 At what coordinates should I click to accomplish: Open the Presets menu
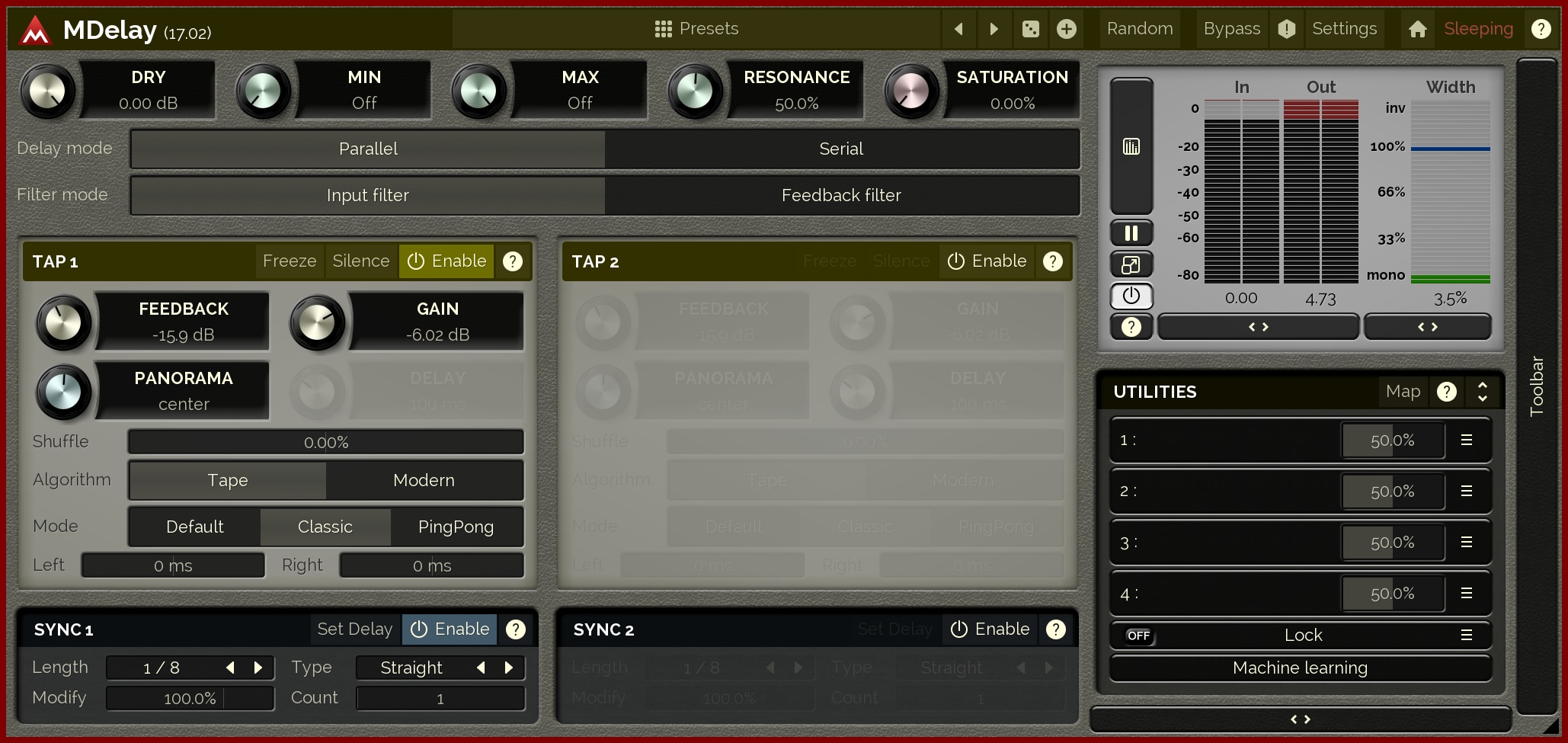coord(696,29)
